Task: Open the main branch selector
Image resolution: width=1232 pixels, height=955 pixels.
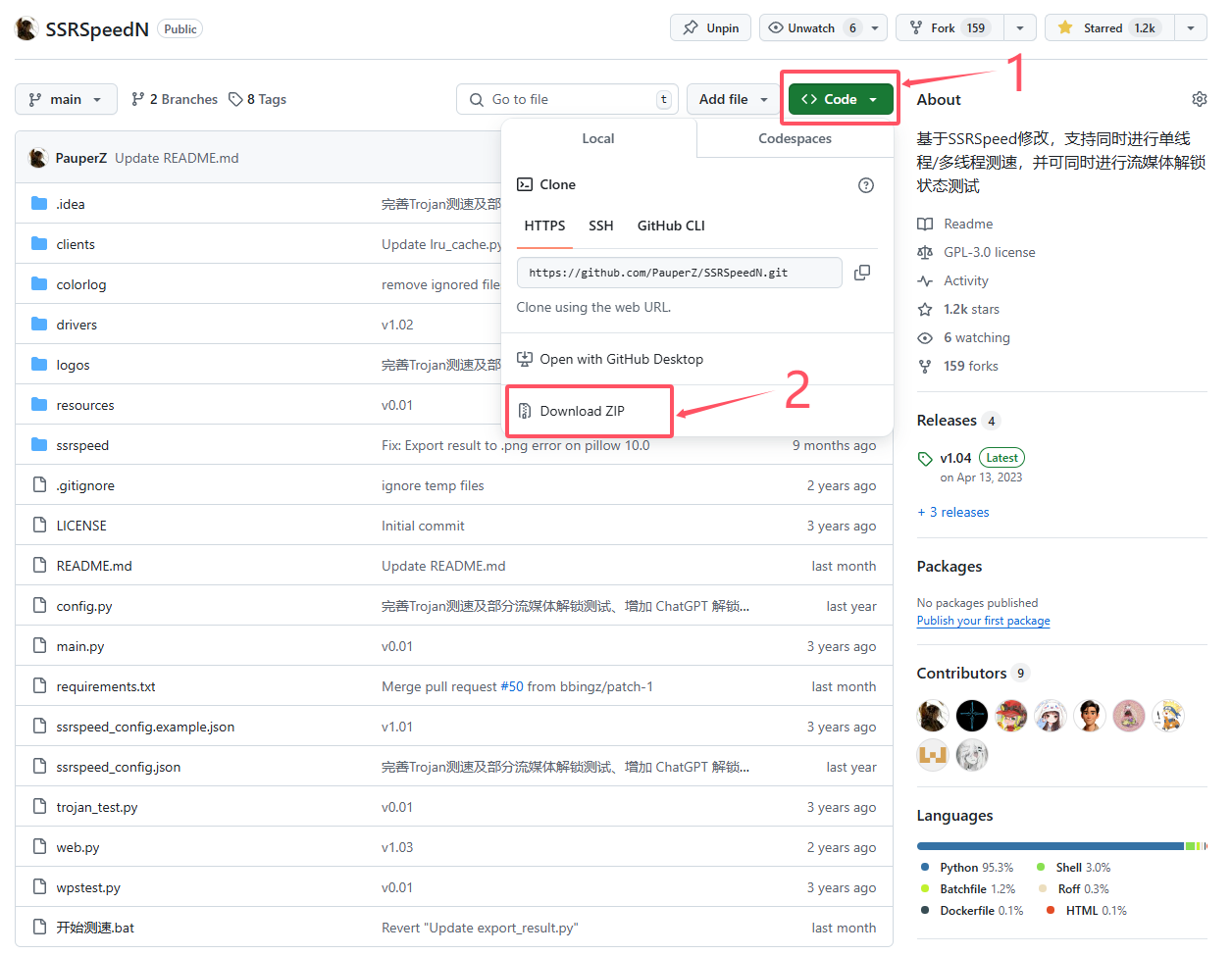Action: [x=66, y=99]
